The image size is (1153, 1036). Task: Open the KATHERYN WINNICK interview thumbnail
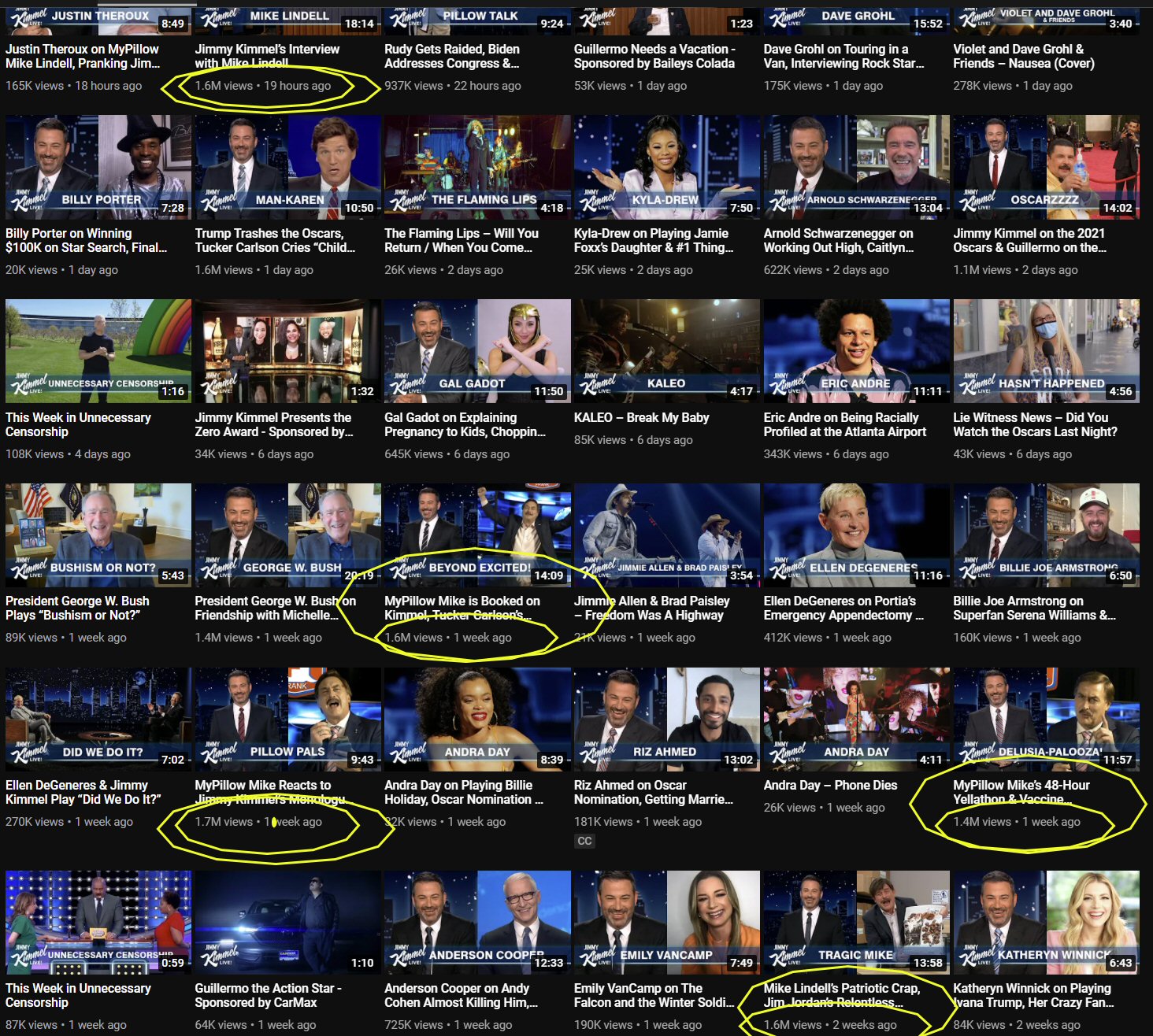pyautogui.click(x=1046, y=923)
